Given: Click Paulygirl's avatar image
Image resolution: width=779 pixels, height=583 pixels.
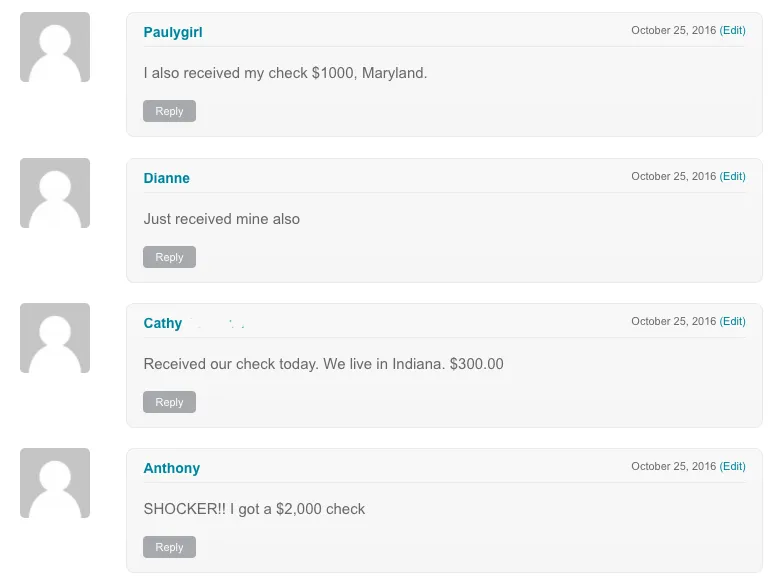Looking at the screenshot, I should [x=55, y=47].
